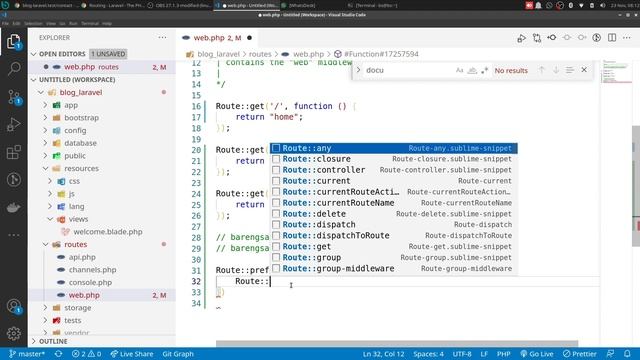Click the find input field containing docu
Viewport: 640px width, 360px height.
tap(408, 70)
